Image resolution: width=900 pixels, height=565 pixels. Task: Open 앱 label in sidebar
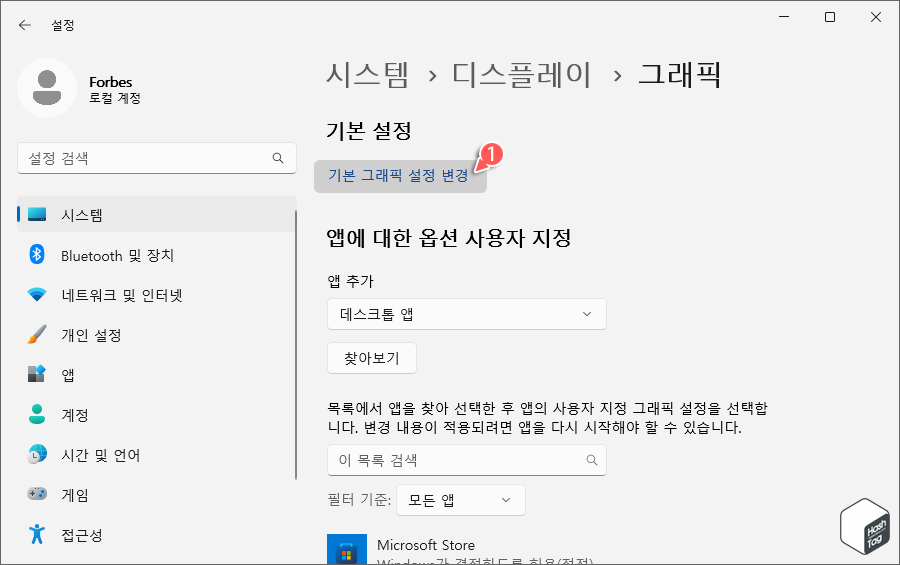(68, 375)
